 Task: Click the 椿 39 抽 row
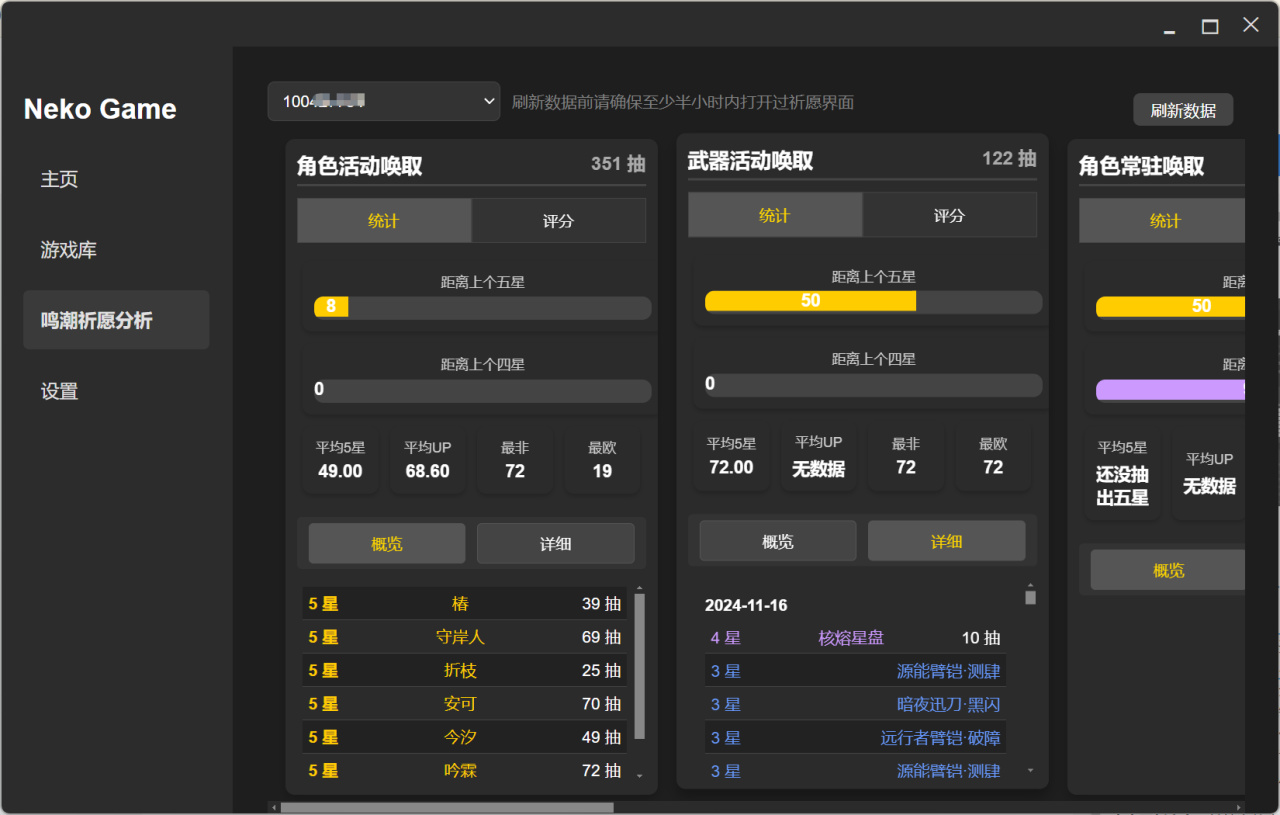(465, 604)
